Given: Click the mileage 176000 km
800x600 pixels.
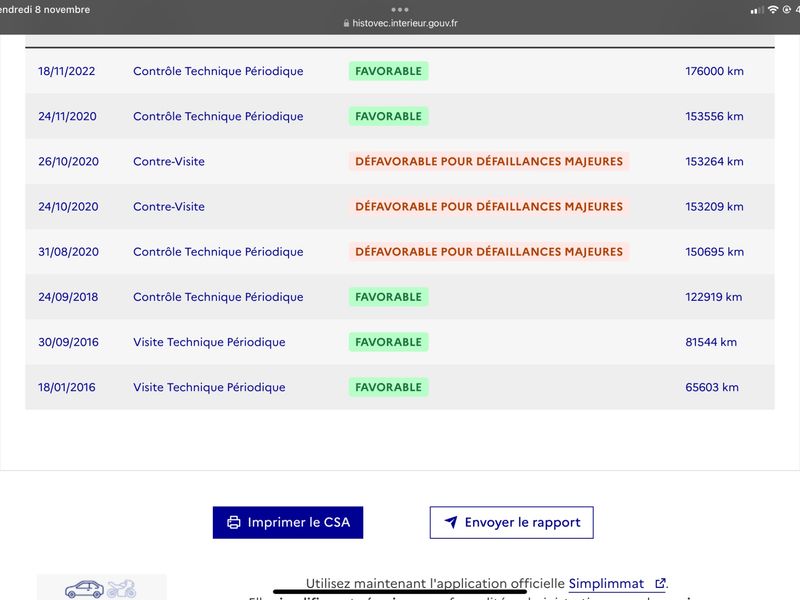Looking at the screenshot, I should coord(714,71).
